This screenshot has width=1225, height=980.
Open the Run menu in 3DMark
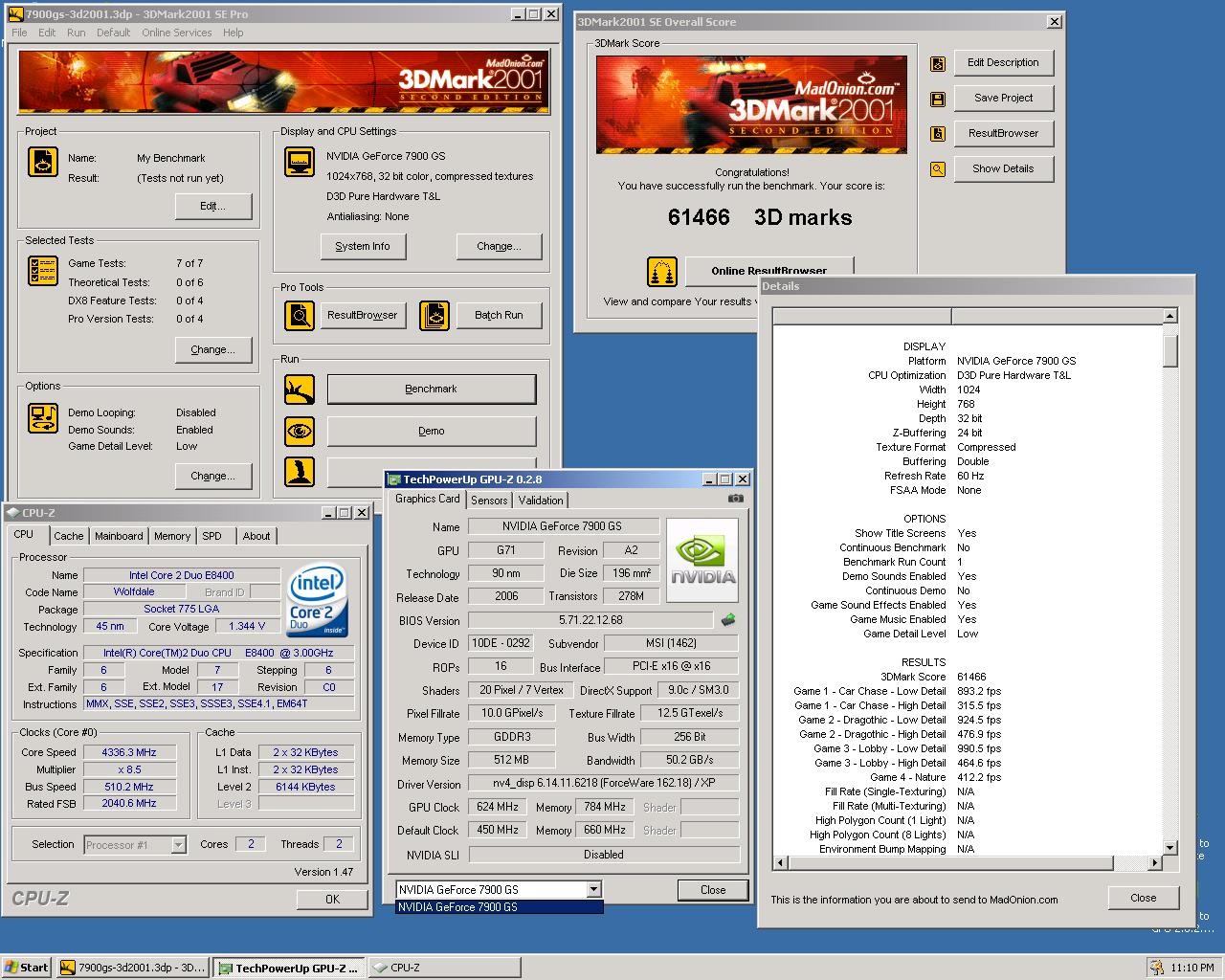tap(77, 33)
